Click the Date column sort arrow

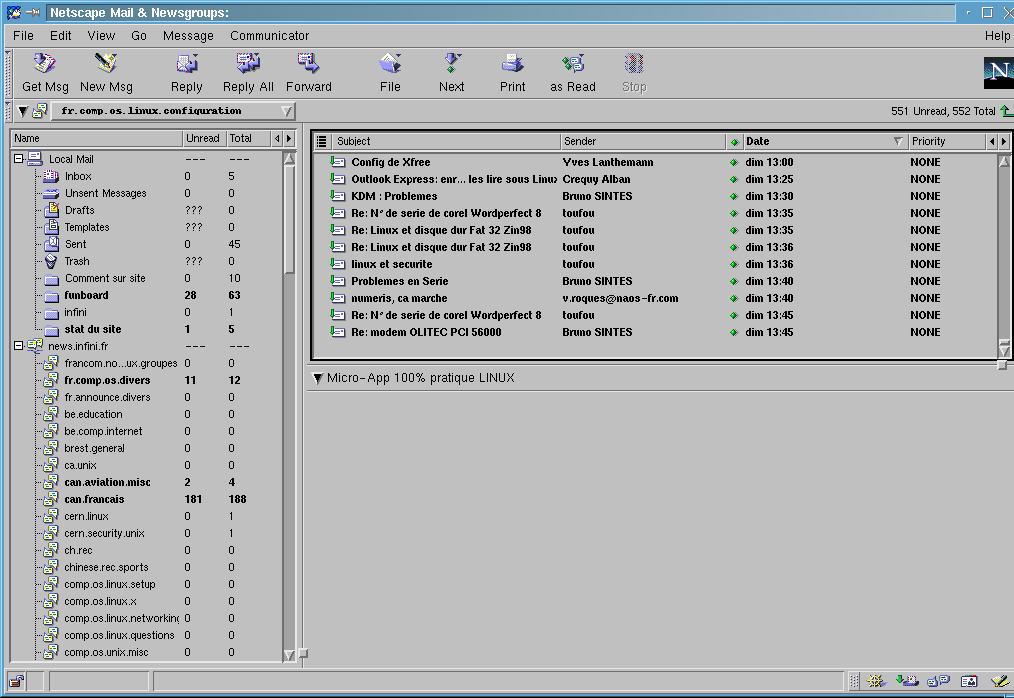(x=898, y=141)
